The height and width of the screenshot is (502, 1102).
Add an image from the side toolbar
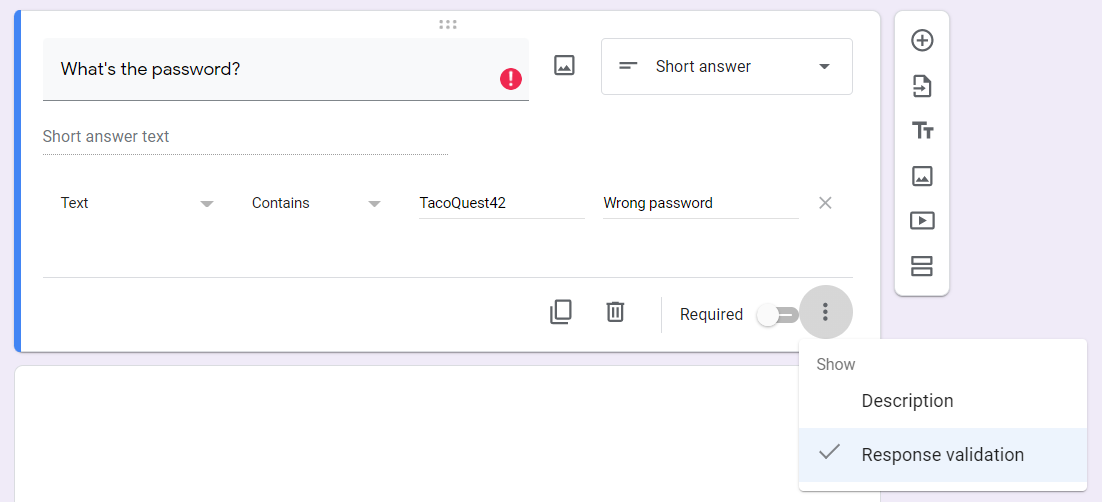click(921, 176)
